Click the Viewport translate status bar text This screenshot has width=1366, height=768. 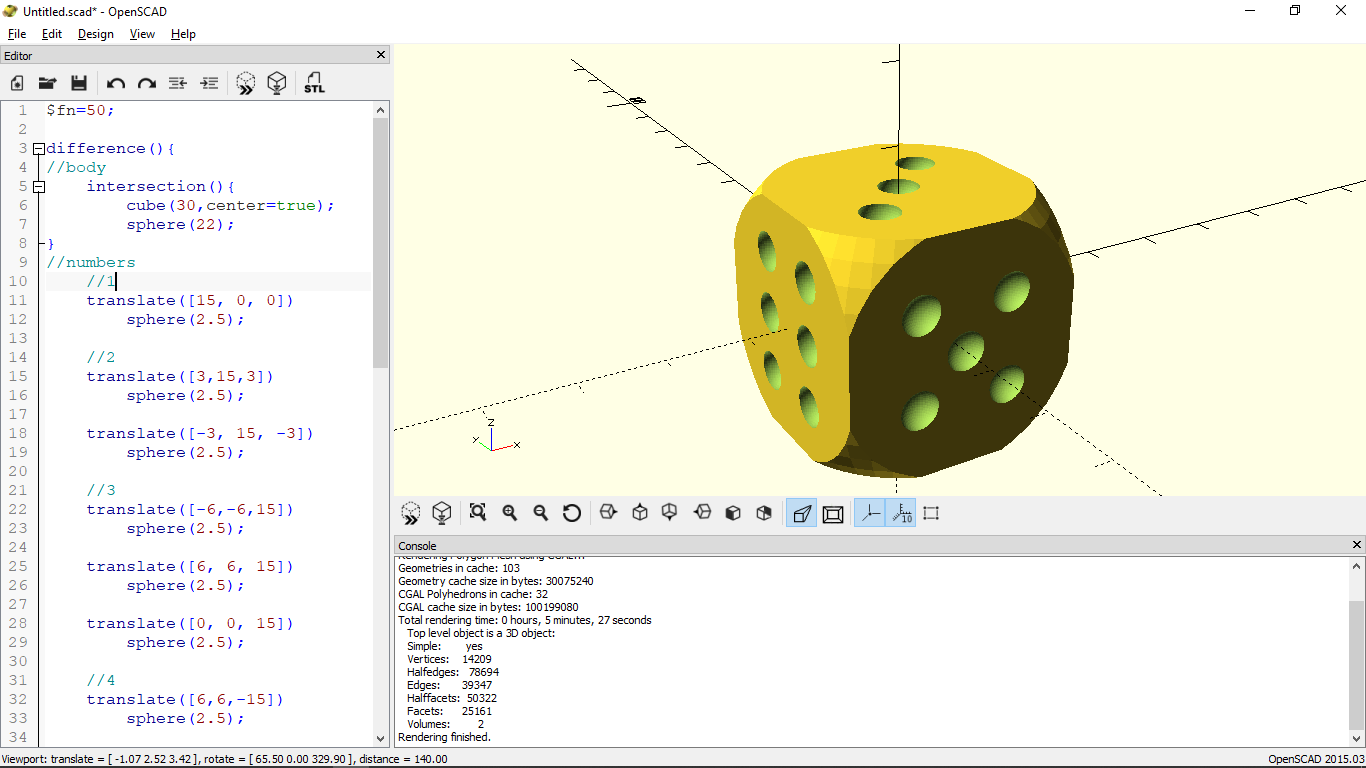(226, 760)
